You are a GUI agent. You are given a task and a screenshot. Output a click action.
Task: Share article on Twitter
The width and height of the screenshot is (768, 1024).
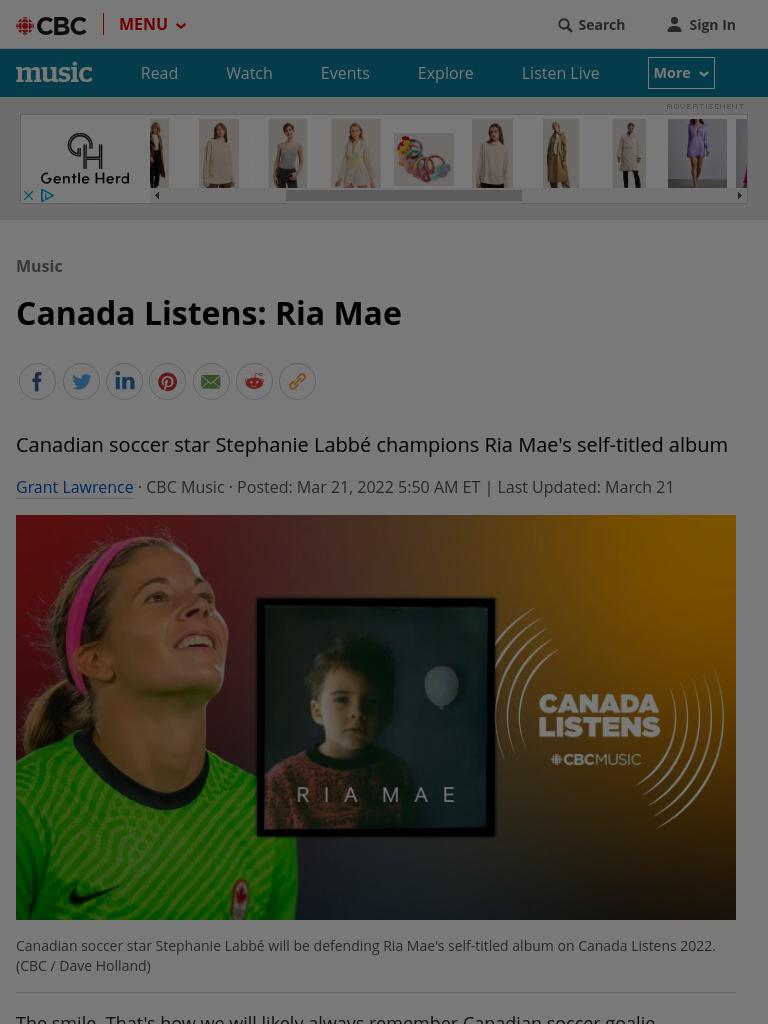coord(81,381)
